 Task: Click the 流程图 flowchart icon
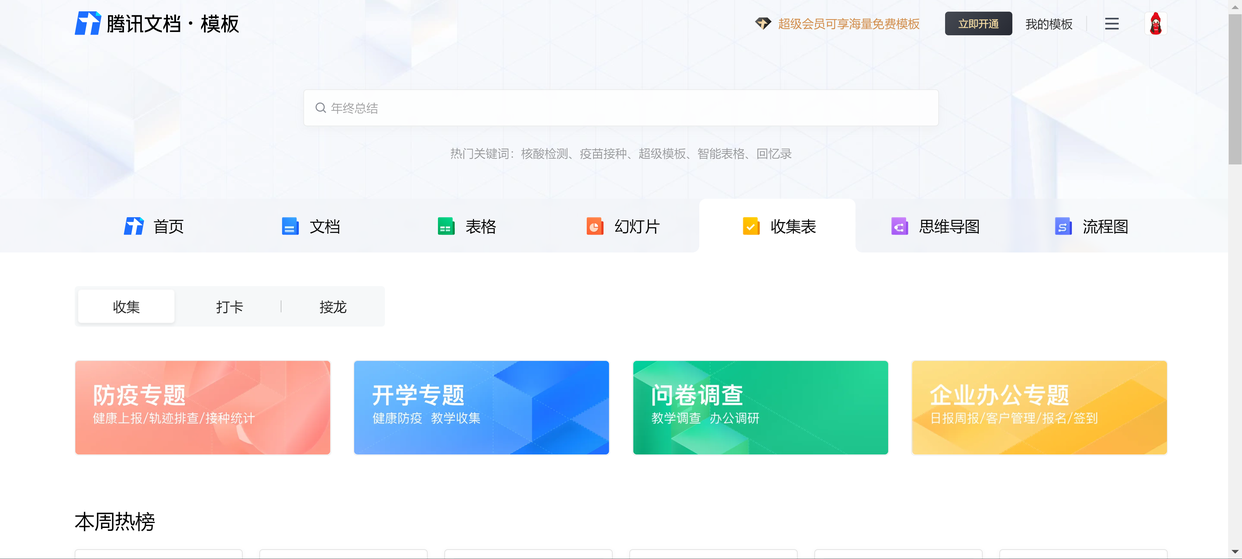1063,227
